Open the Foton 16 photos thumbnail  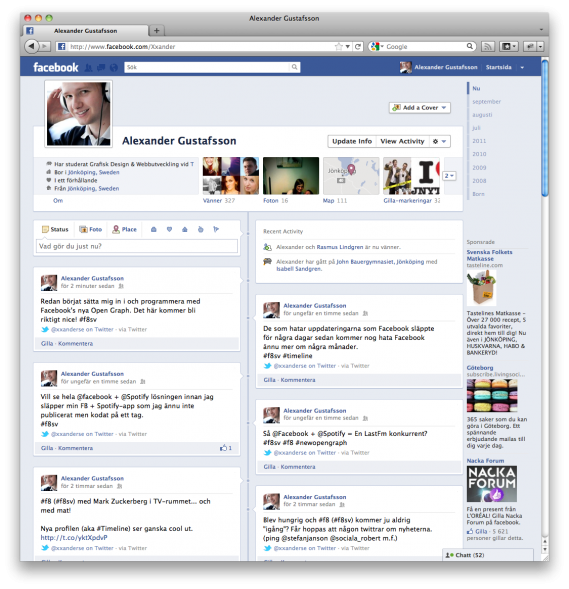click(291, 176)
